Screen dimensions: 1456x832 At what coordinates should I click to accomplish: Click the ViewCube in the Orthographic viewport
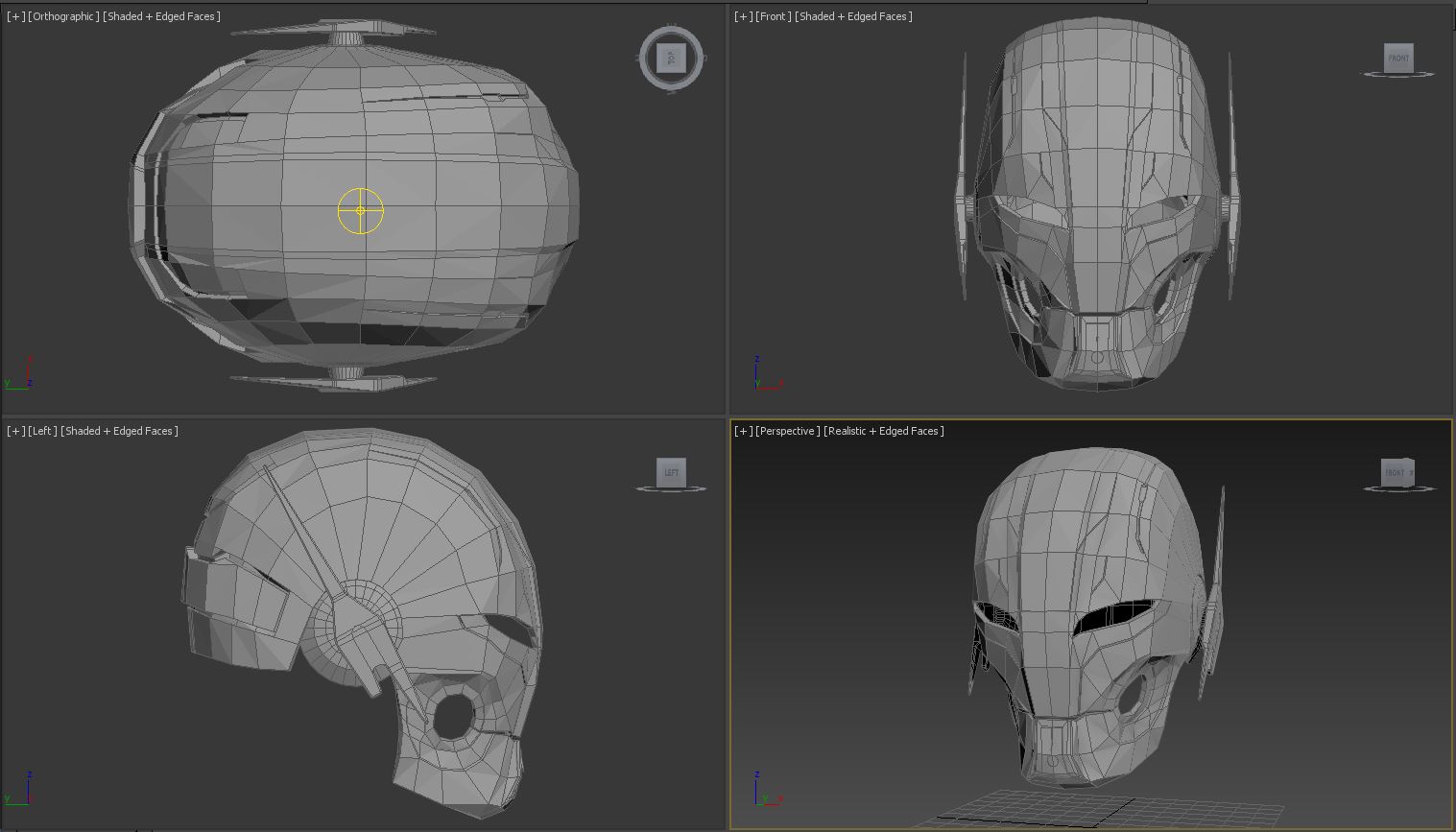tap(672, 58)
